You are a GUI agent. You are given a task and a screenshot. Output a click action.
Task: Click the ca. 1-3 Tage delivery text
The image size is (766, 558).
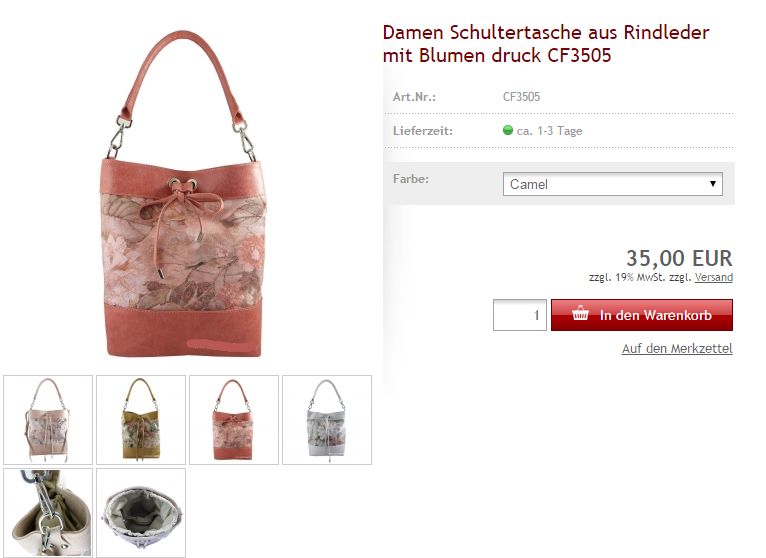click(550, 131)
